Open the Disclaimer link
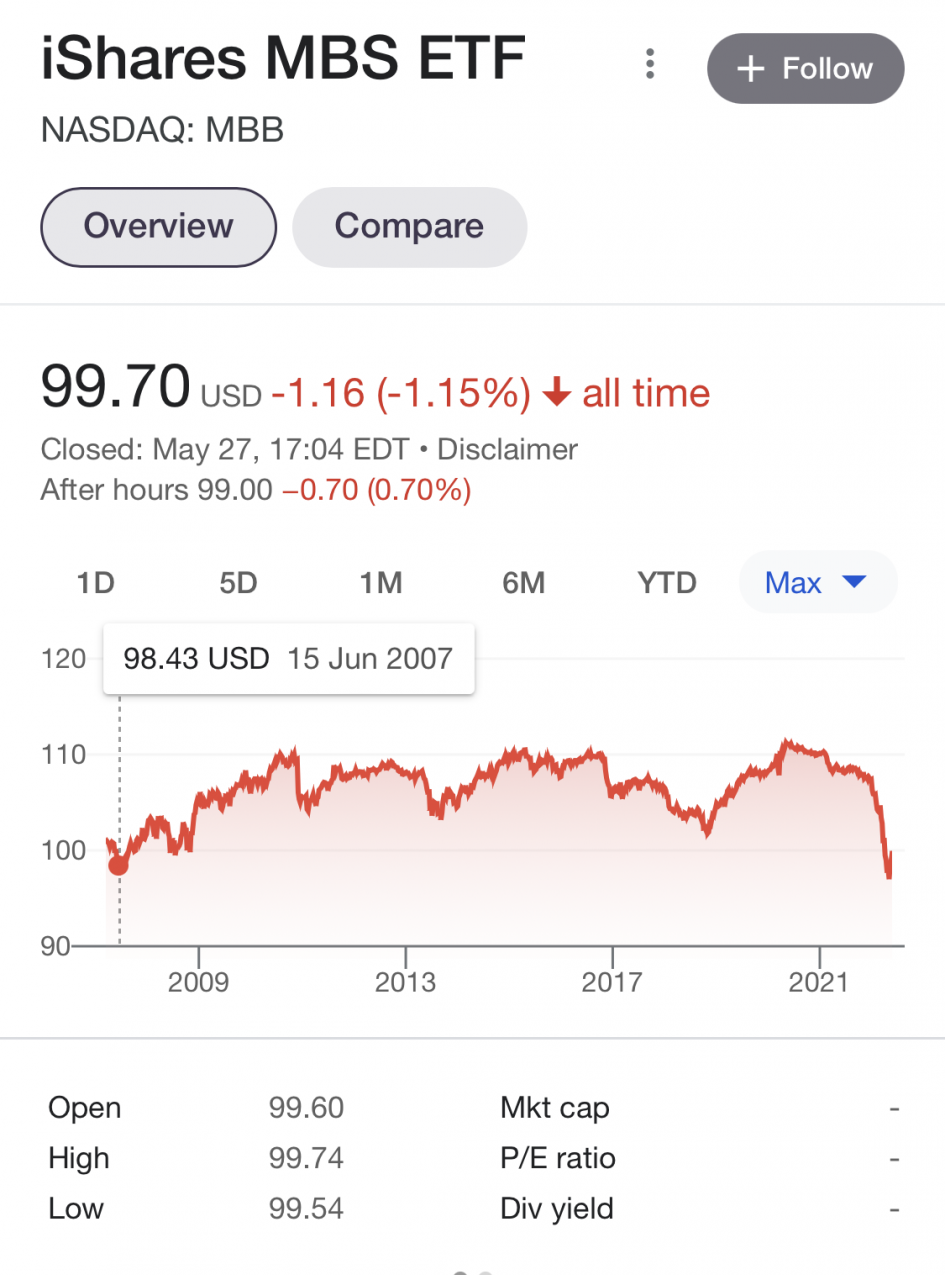Screen dimensions: 945x1275 (x=508, y=450)
